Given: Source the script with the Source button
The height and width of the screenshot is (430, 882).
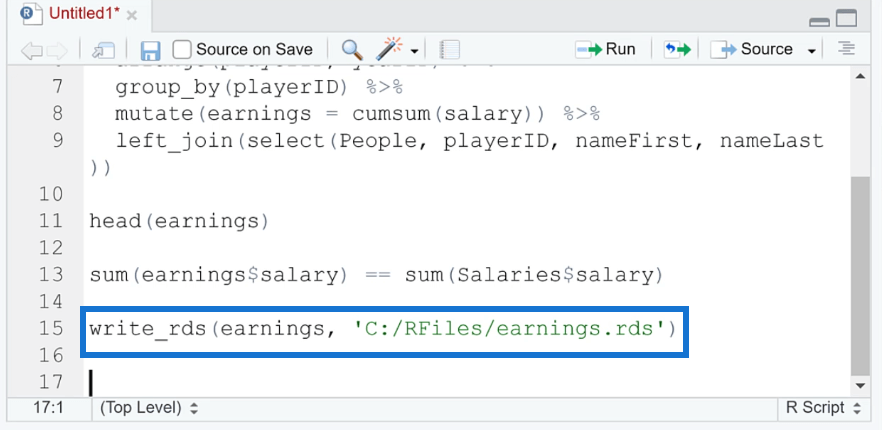Looking at the screenshot, I should 751,50.
